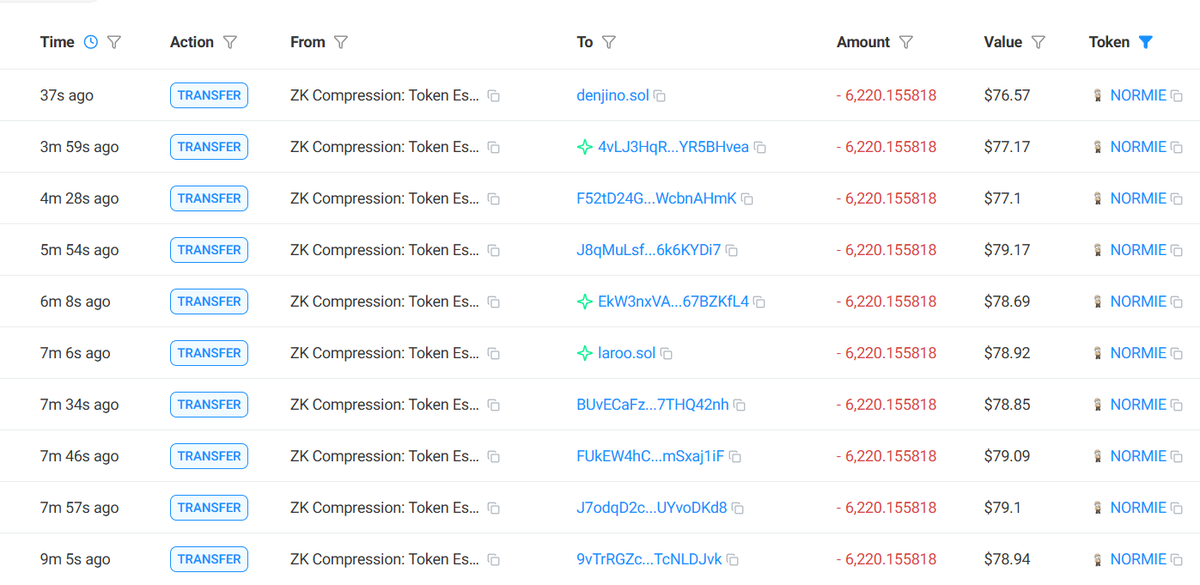Open the active Token column filter
1200x585 pixels.
[1146, 42]
